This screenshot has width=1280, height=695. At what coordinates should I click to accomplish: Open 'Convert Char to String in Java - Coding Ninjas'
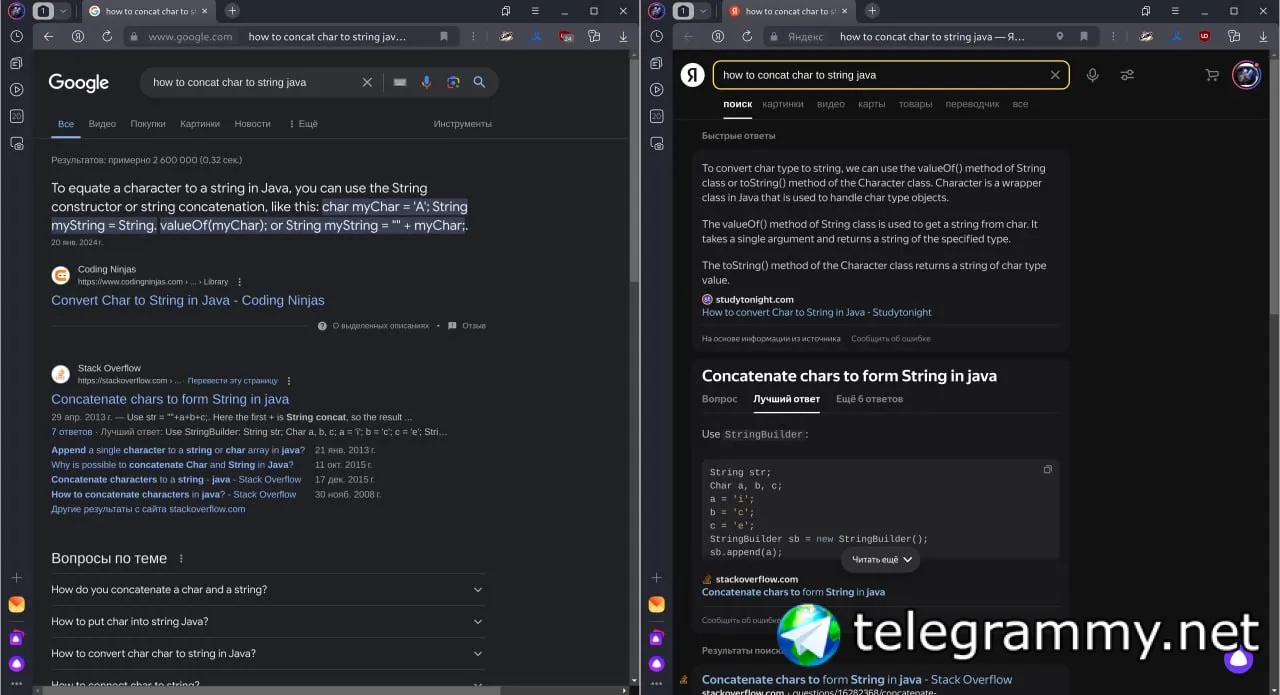pos(188,300)
